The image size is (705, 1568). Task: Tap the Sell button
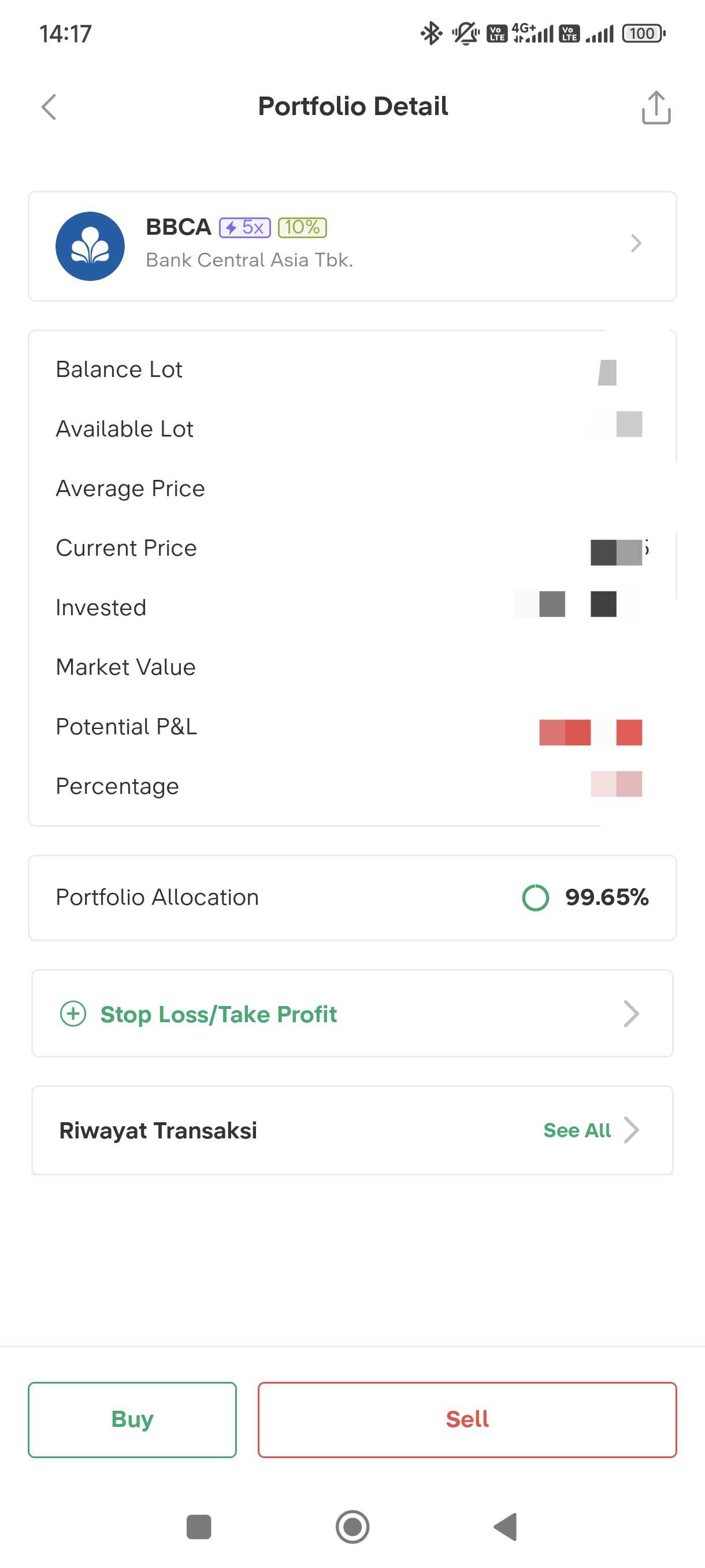(x=466, y=1419)
